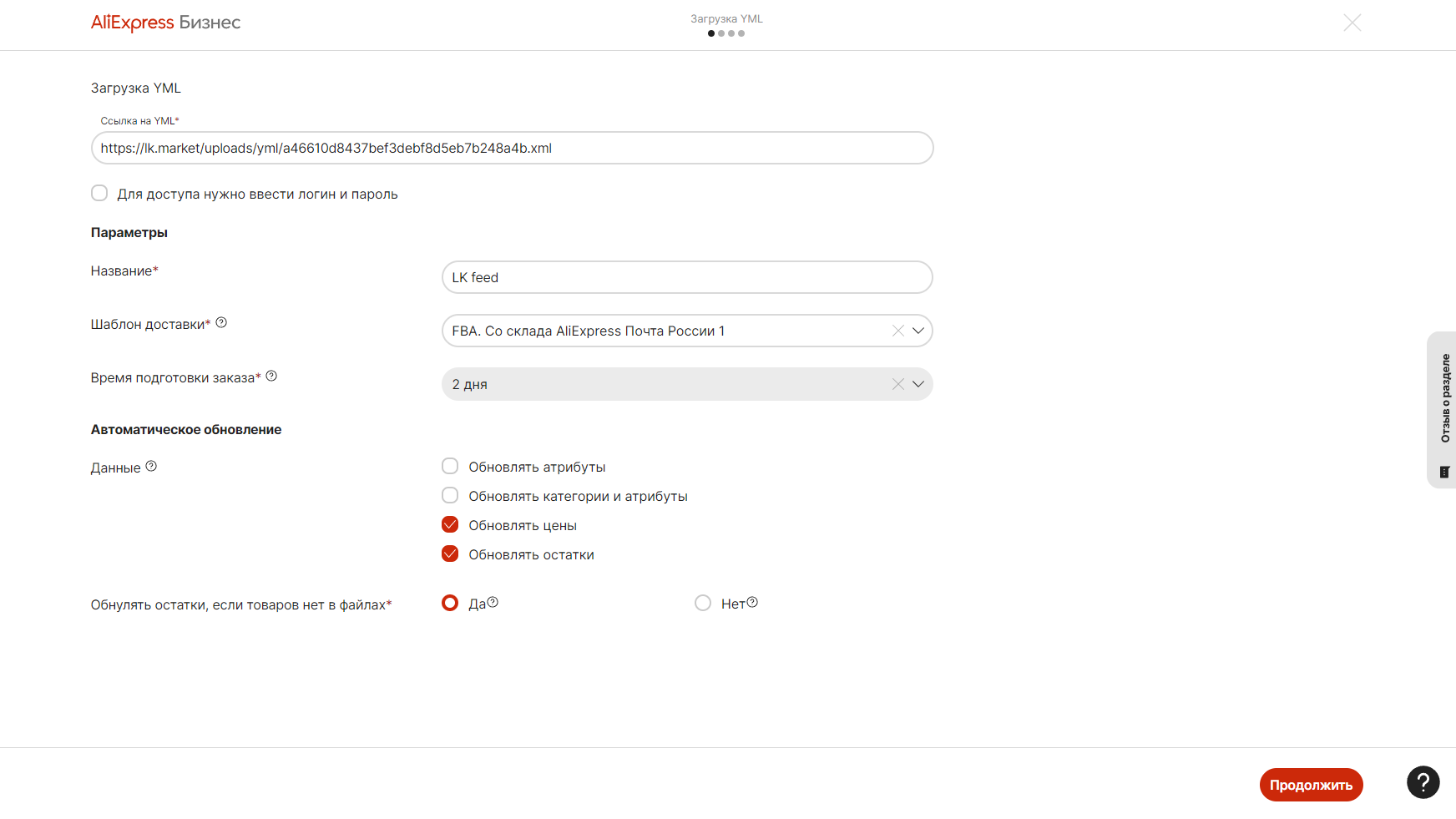This screenshot has height=819, width=1456.
Task: Show hint icon next to Да option
Action: (493, 602)
